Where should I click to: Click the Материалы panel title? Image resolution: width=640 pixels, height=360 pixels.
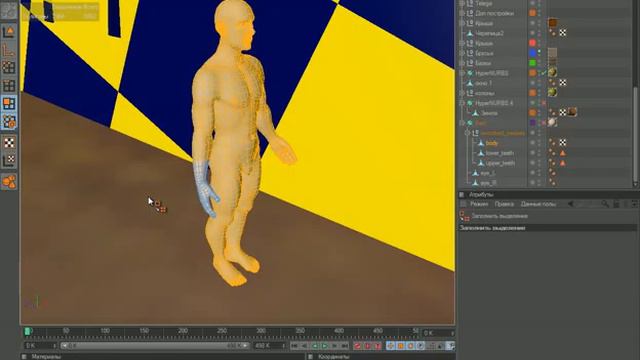point(46,357)
